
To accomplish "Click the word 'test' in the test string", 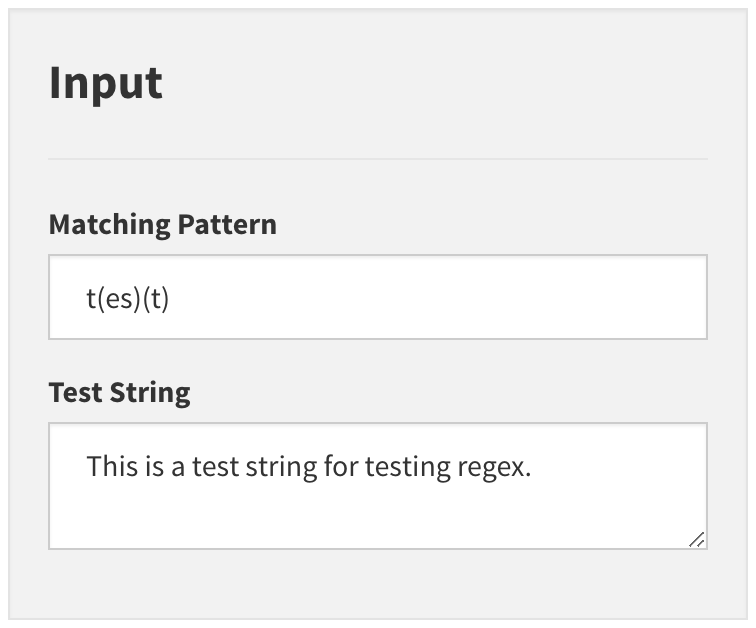I will 216,467.
